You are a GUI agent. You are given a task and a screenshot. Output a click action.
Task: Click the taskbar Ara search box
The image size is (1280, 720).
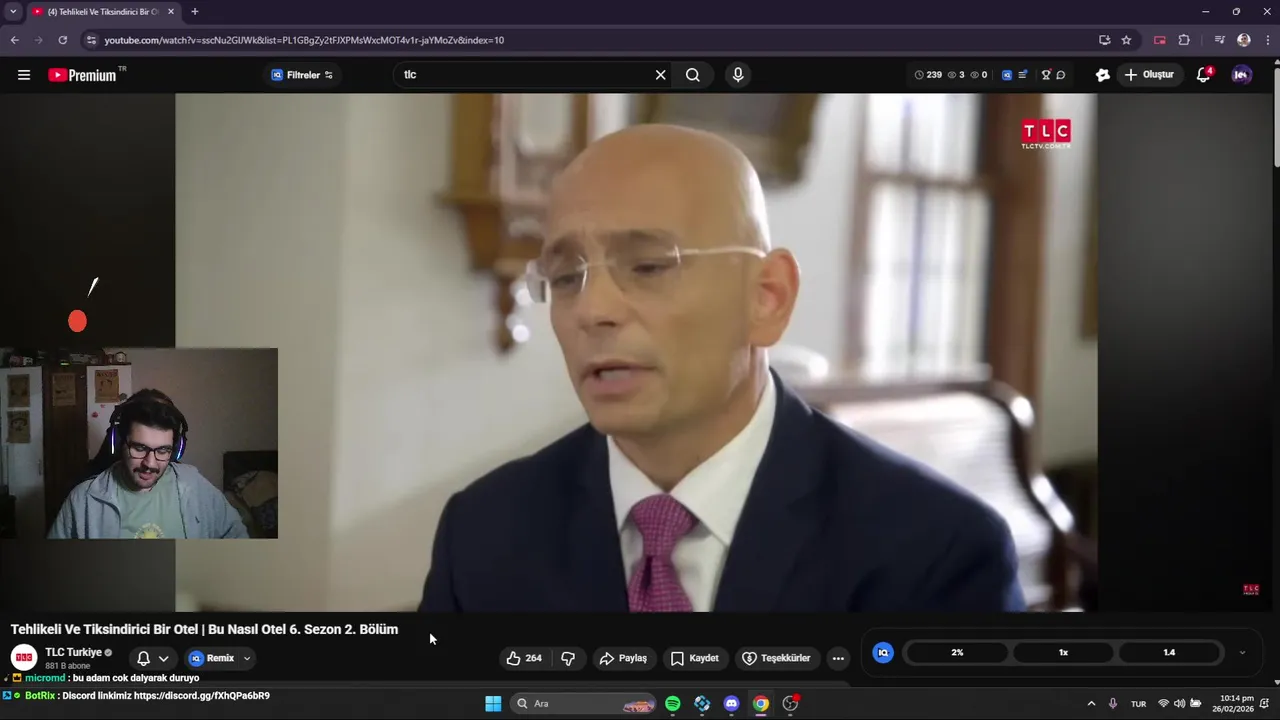click(584, 704)
